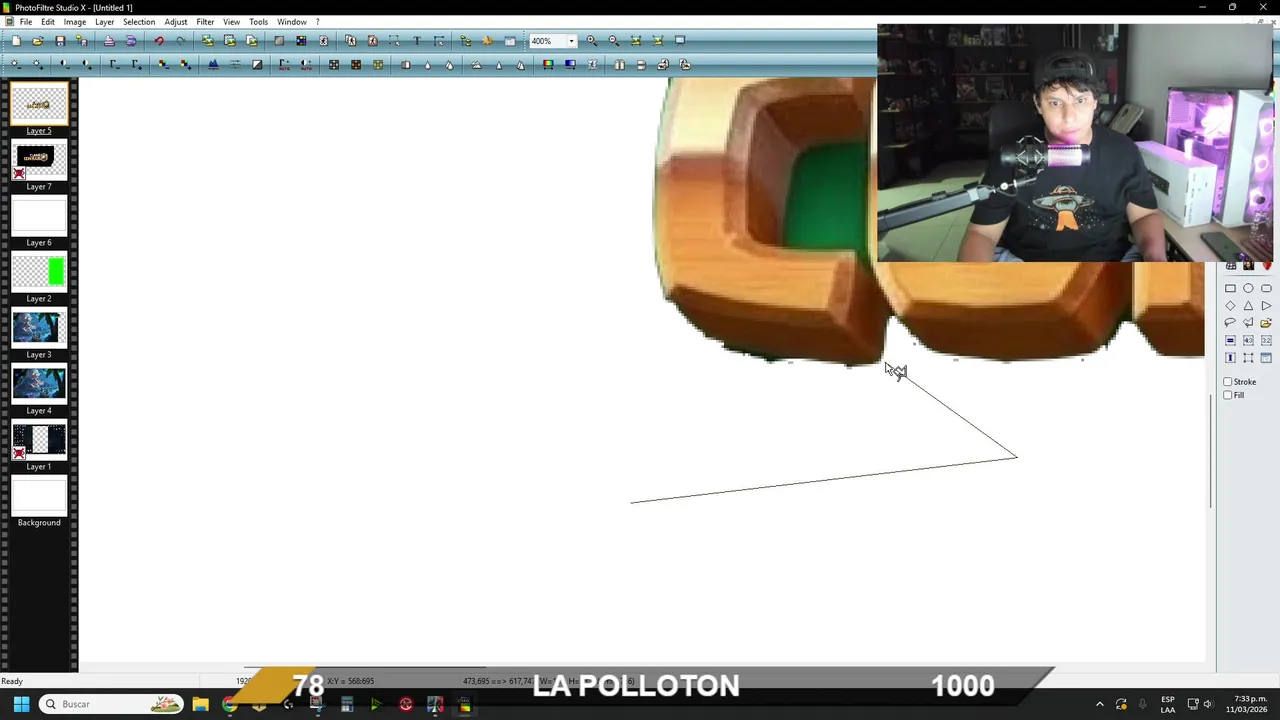Select the Layer 7 thumbnail
1280x720 pixels.
pos(39,161)
